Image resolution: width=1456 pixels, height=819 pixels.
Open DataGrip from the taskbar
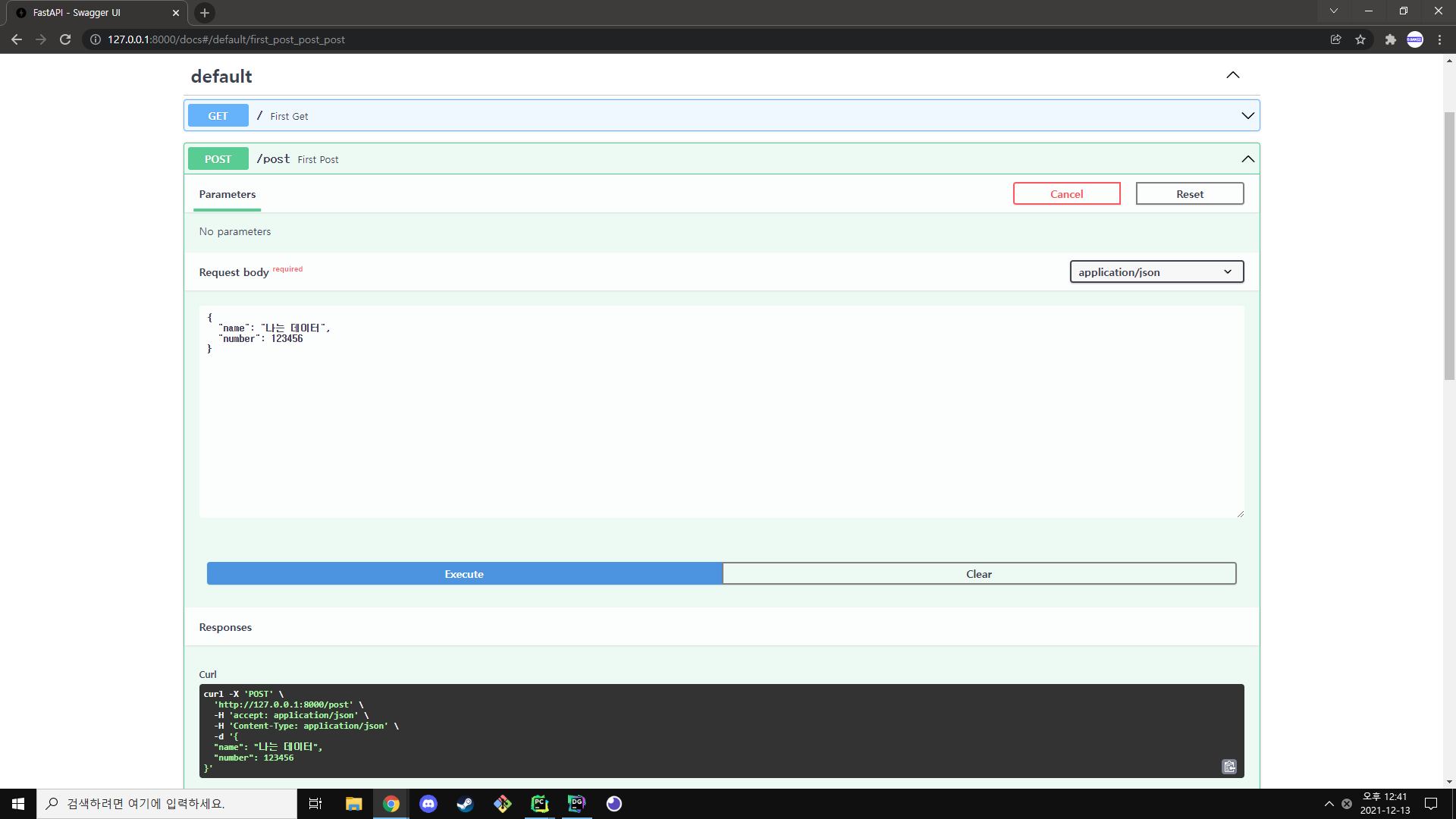577,804
